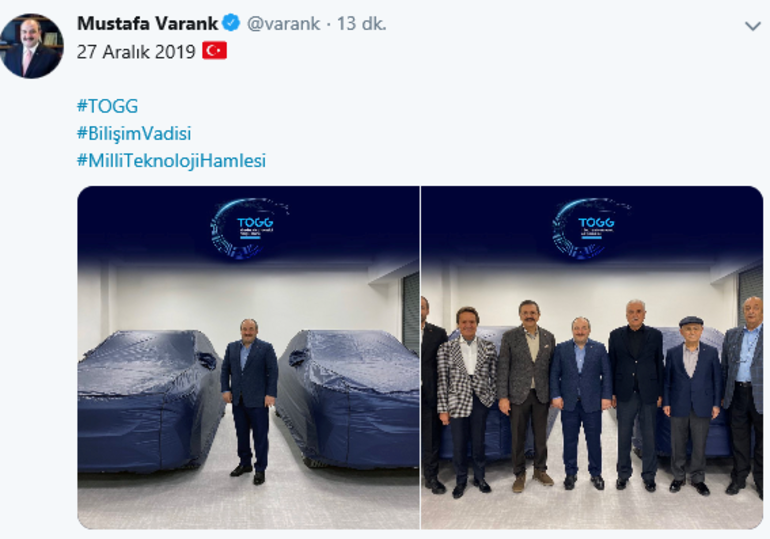Open the #BilişimVadisi hashtag
This screenshot has height=539, width=770.
coord(134,133)
